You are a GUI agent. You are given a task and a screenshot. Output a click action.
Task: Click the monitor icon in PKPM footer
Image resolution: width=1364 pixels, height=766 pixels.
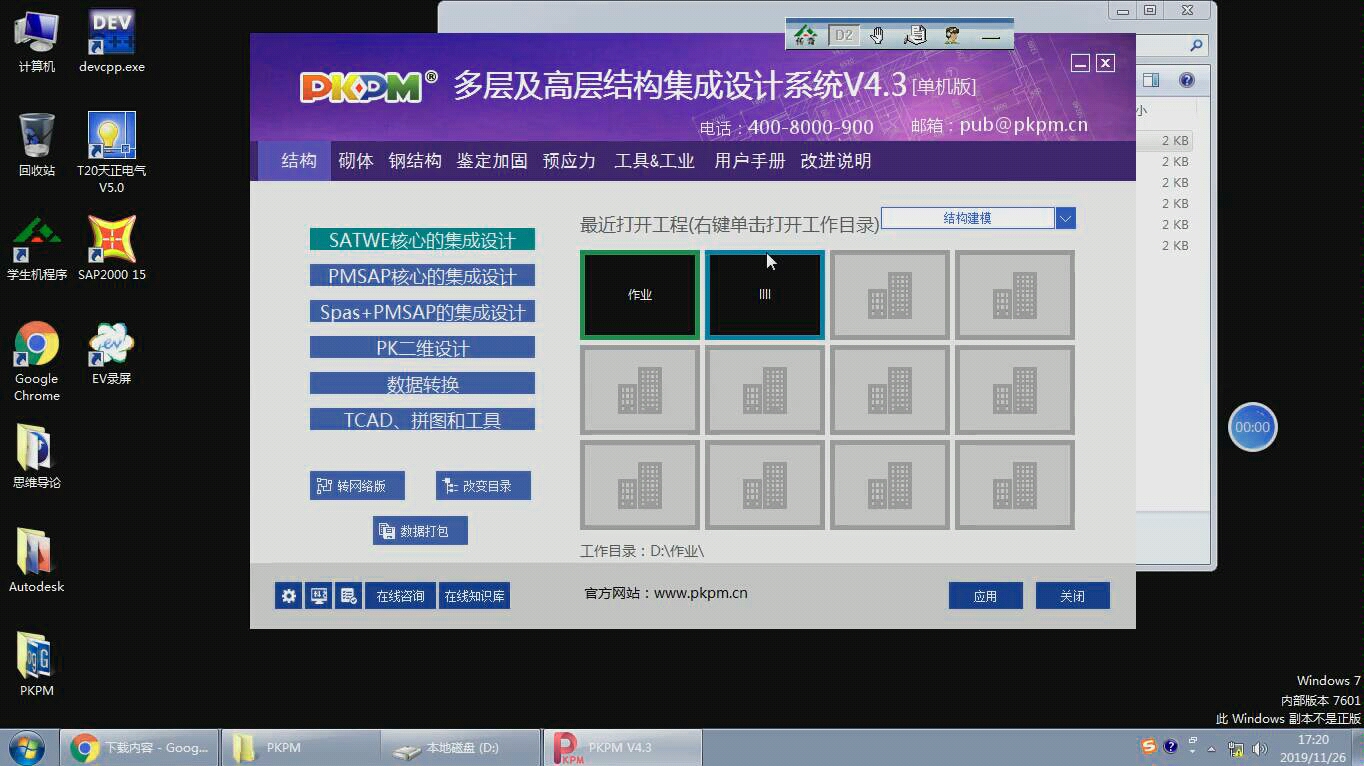point(318,596)
